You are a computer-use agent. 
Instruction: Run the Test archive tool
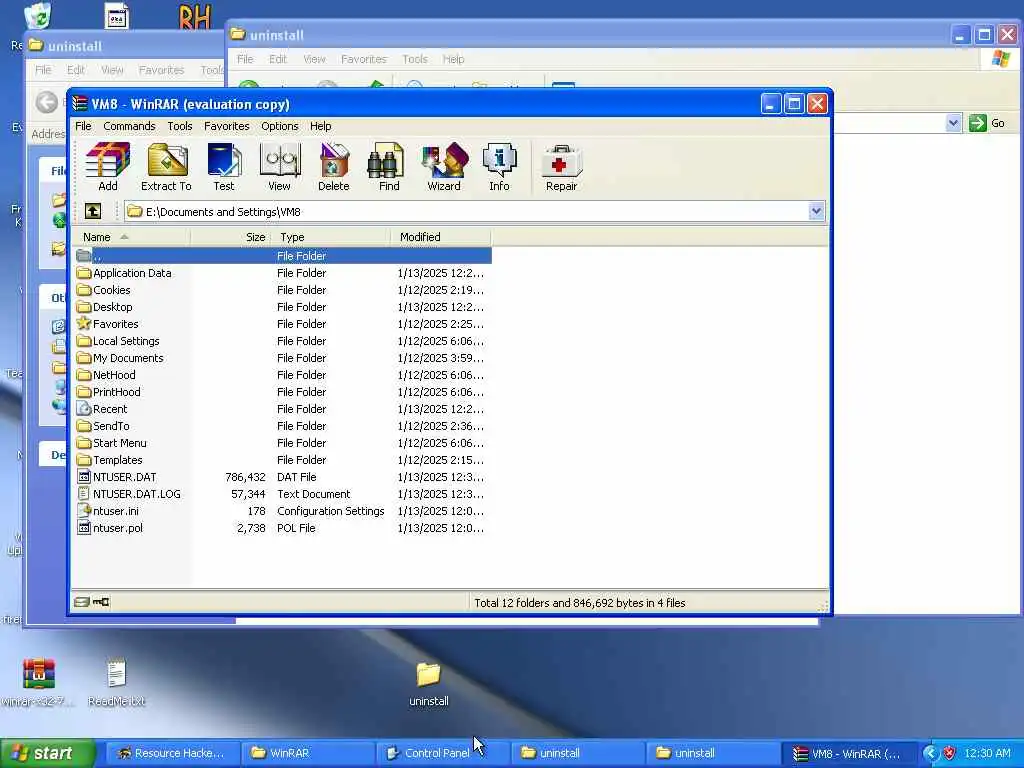[224, 167]
